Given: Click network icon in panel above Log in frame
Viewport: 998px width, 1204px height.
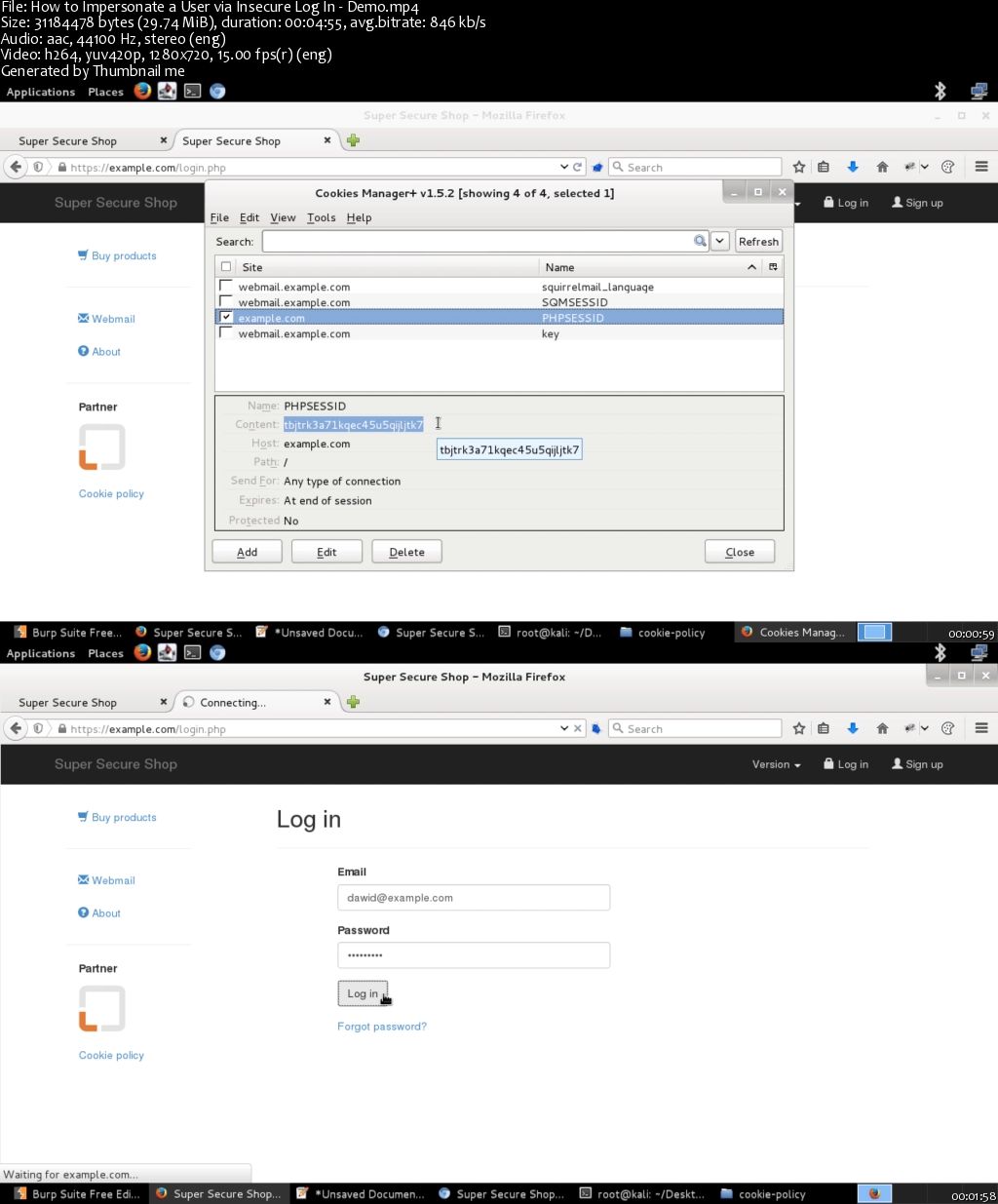Looking at the screenshot, I should (979, 652).
